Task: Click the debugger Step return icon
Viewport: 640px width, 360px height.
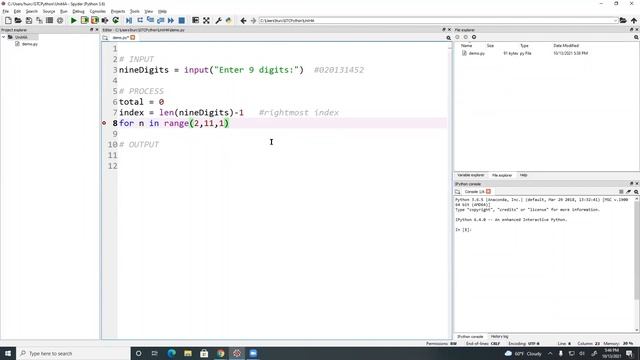Action: tap(160, 20)
